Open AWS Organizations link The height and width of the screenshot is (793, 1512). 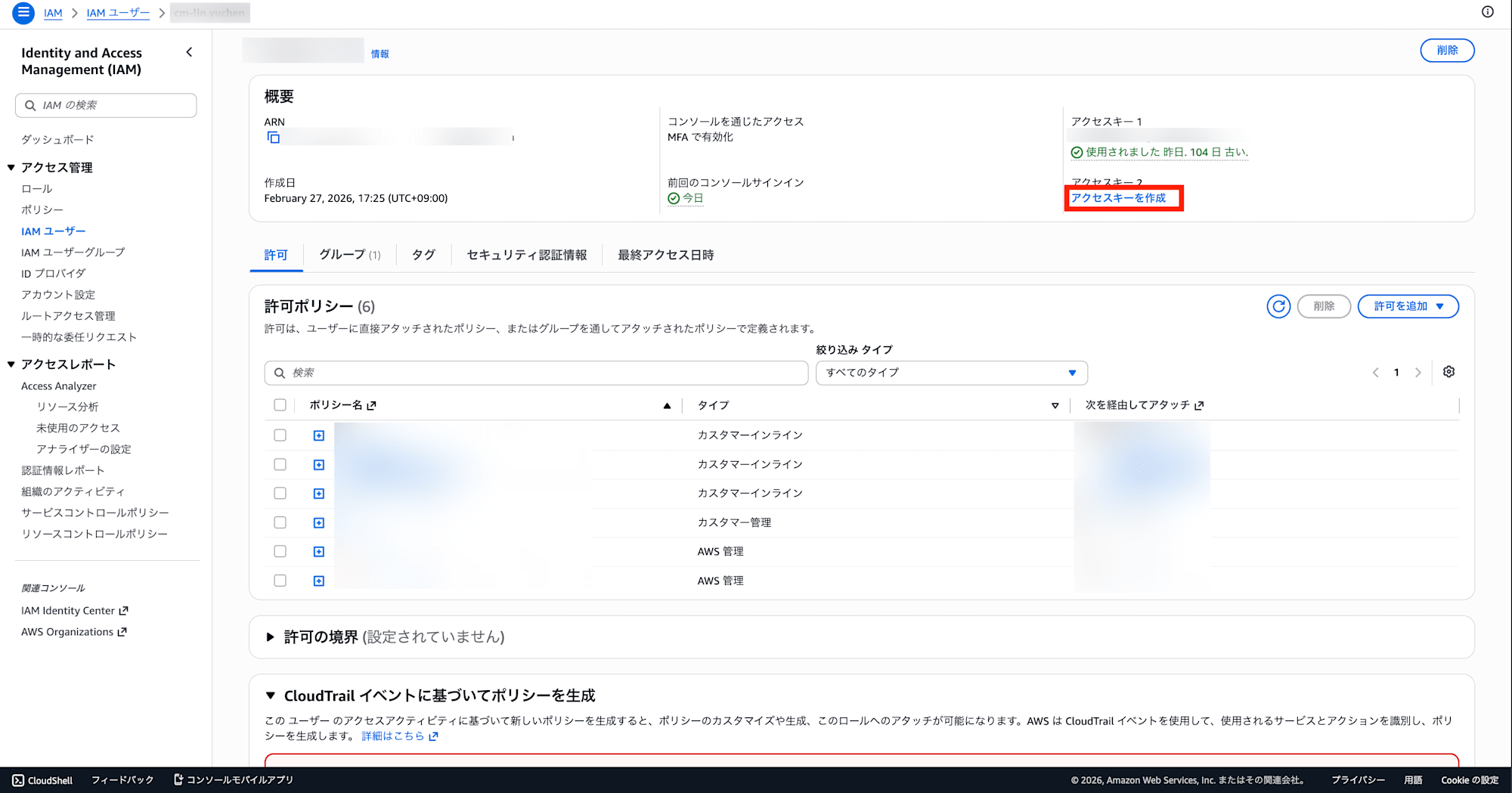click(74, 632)
